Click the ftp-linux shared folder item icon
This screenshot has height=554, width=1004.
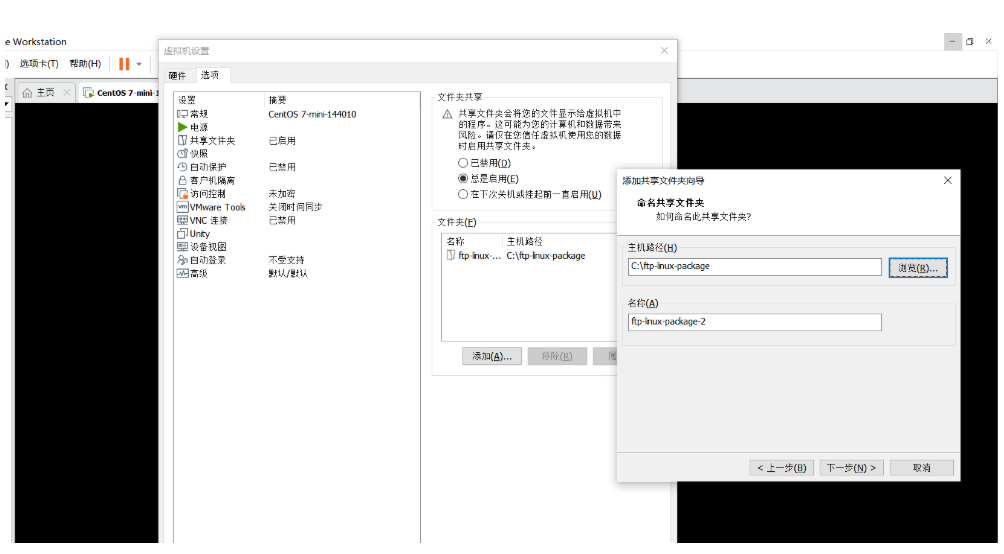[451, 256]
